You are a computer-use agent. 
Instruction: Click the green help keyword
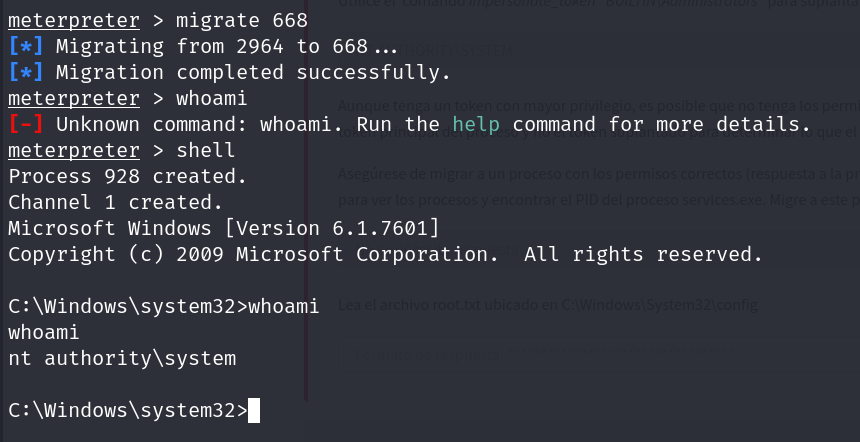coord(477,124)
